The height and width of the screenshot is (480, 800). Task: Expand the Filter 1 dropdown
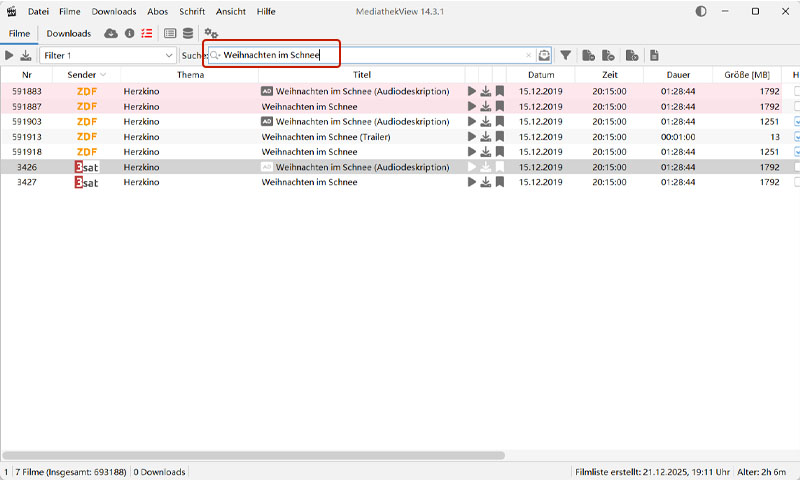(168, 55)
